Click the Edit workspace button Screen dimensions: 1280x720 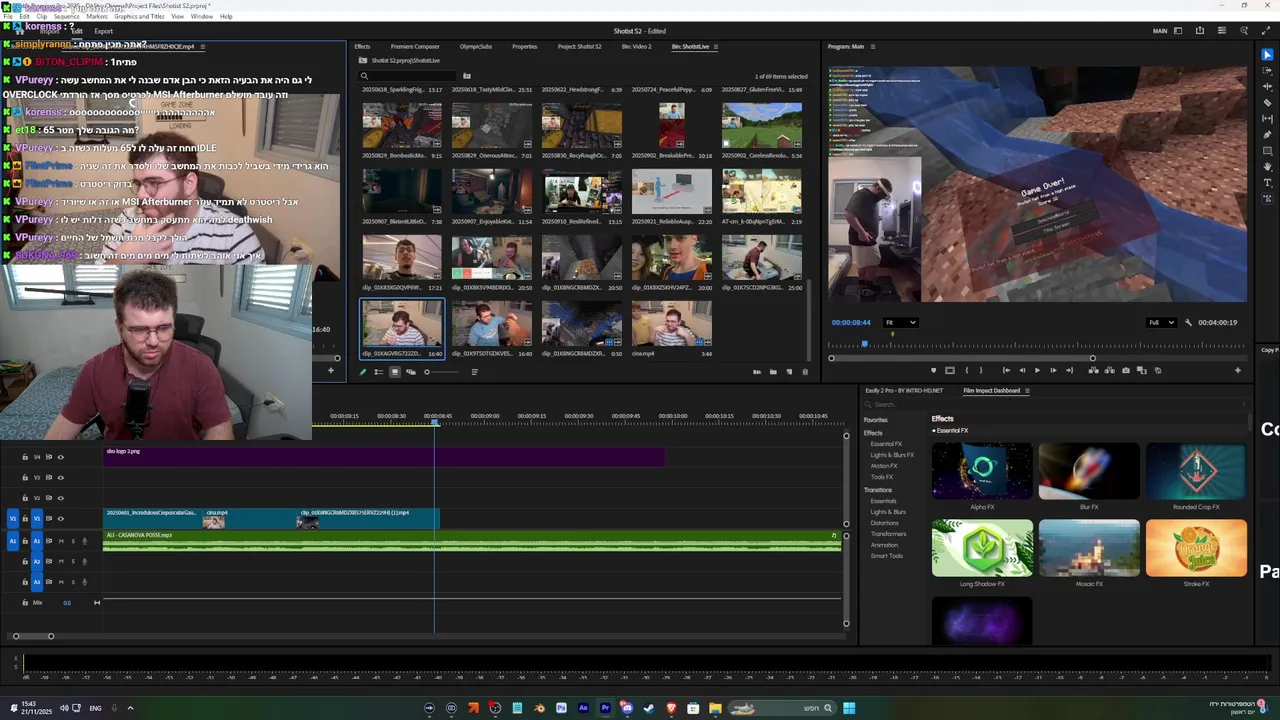point(76,31)
